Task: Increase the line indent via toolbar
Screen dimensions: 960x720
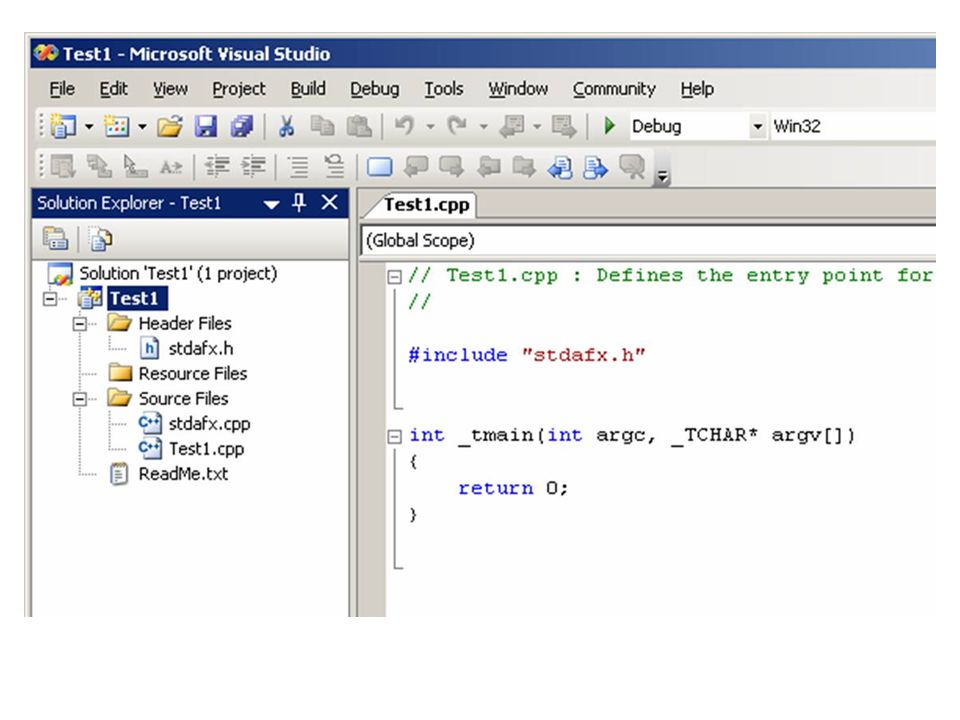Action: click(253, 167)
